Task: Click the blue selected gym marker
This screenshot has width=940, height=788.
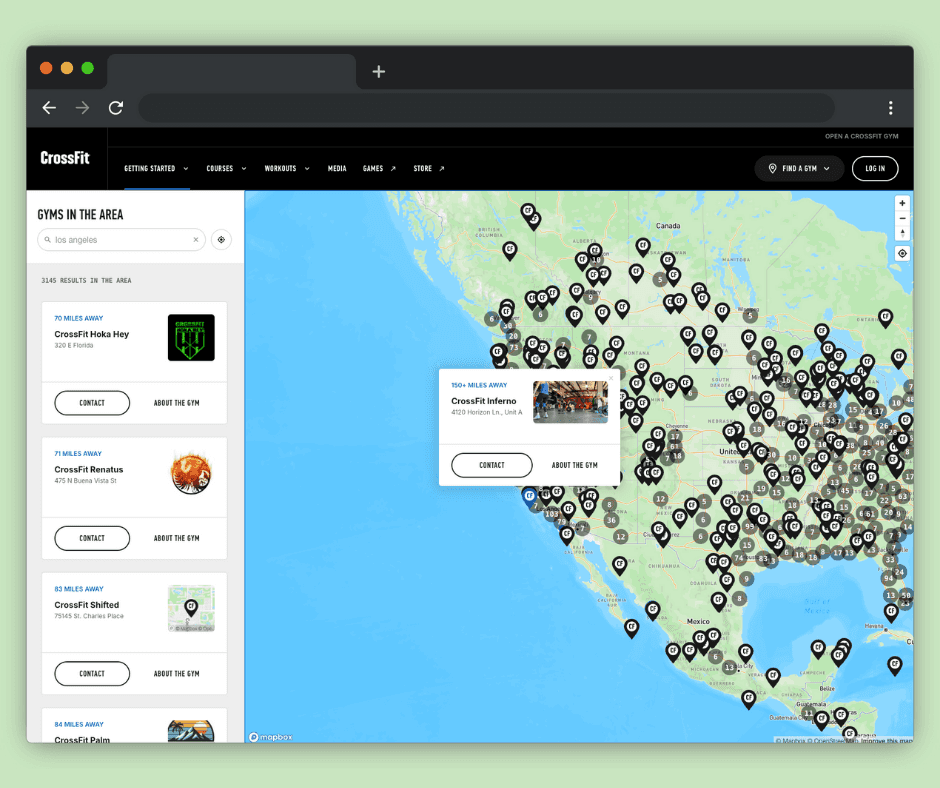Action: point(529,497)
